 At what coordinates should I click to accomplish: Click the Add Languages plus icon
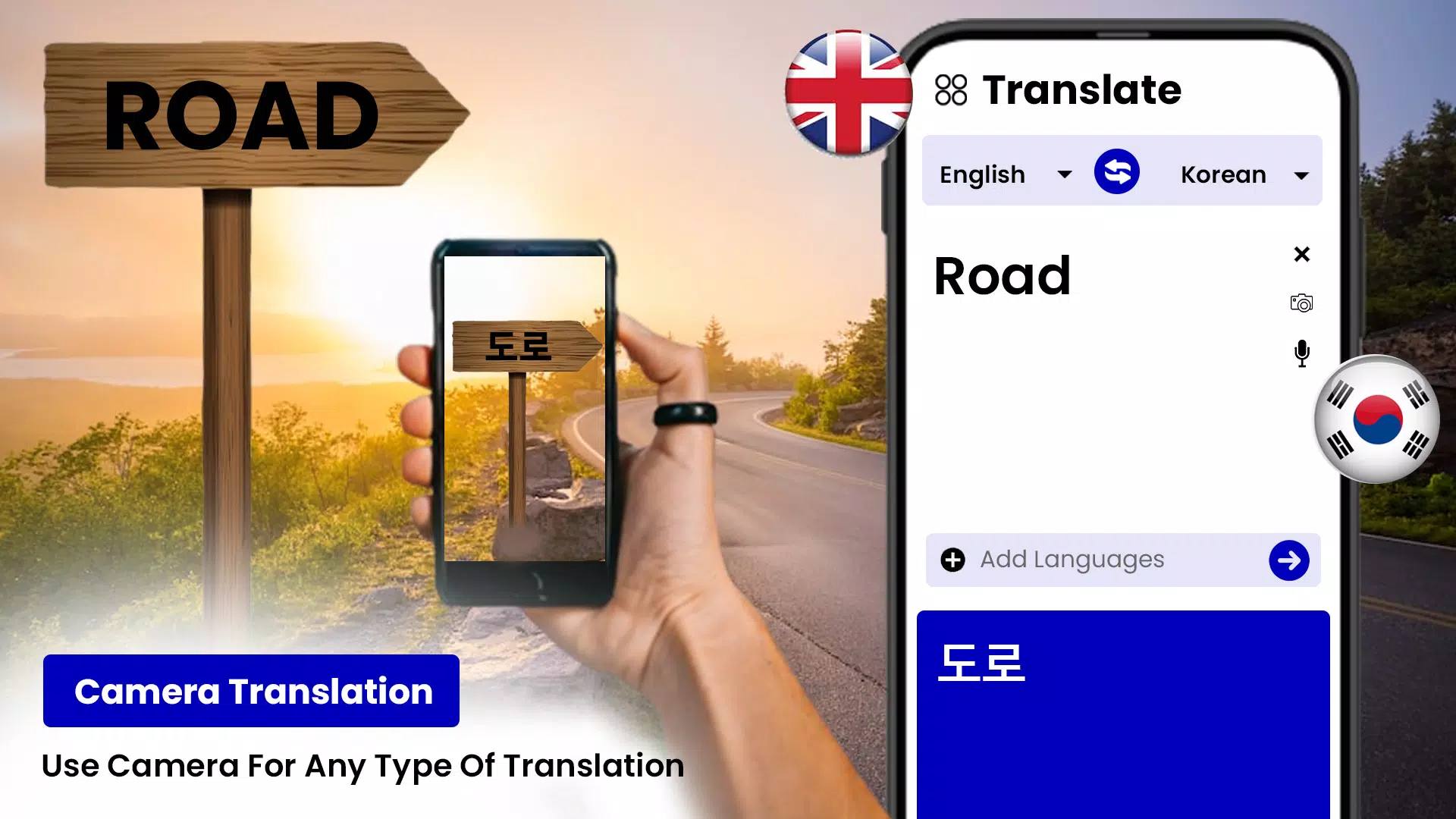[953, 559]
